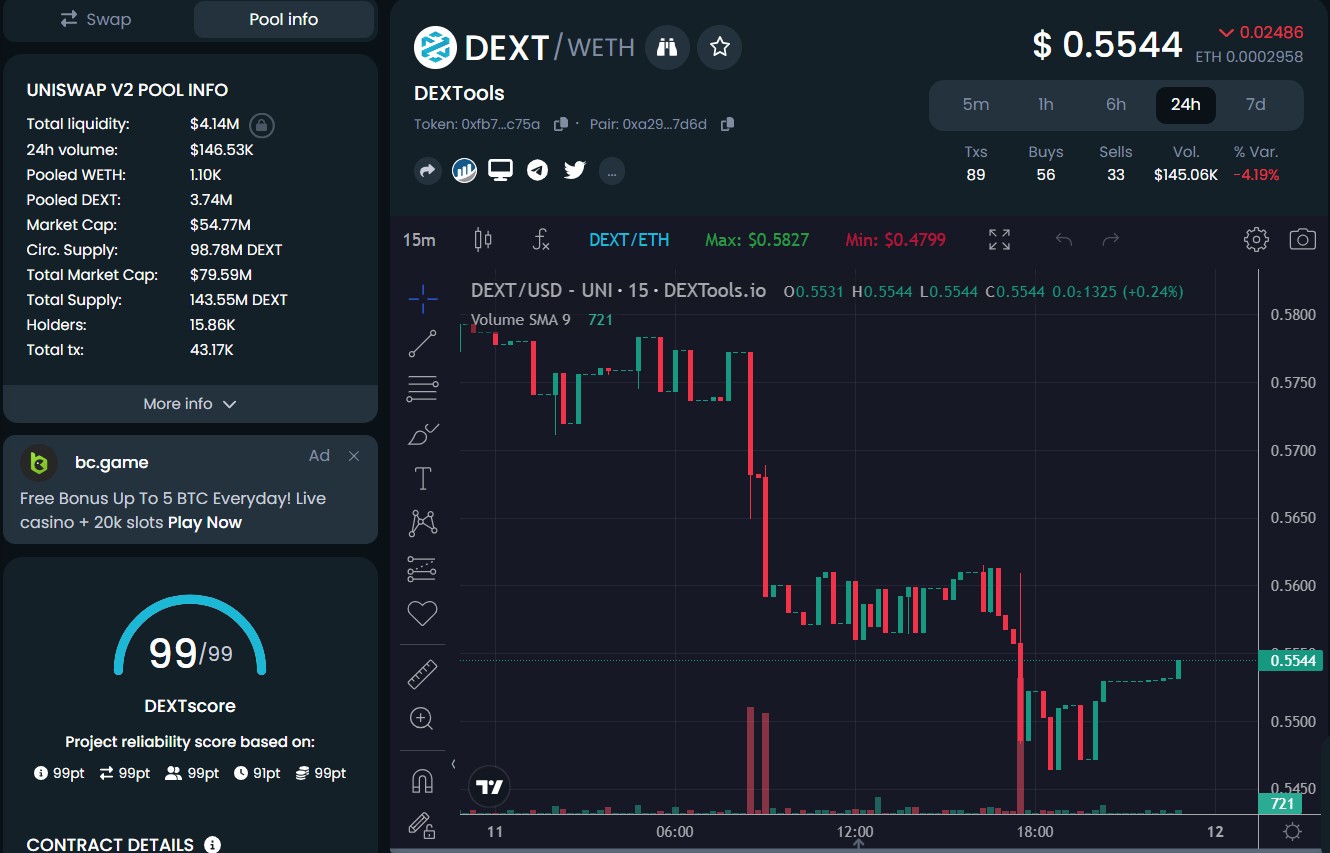Expand More info in pool panel

coord(190,404)
